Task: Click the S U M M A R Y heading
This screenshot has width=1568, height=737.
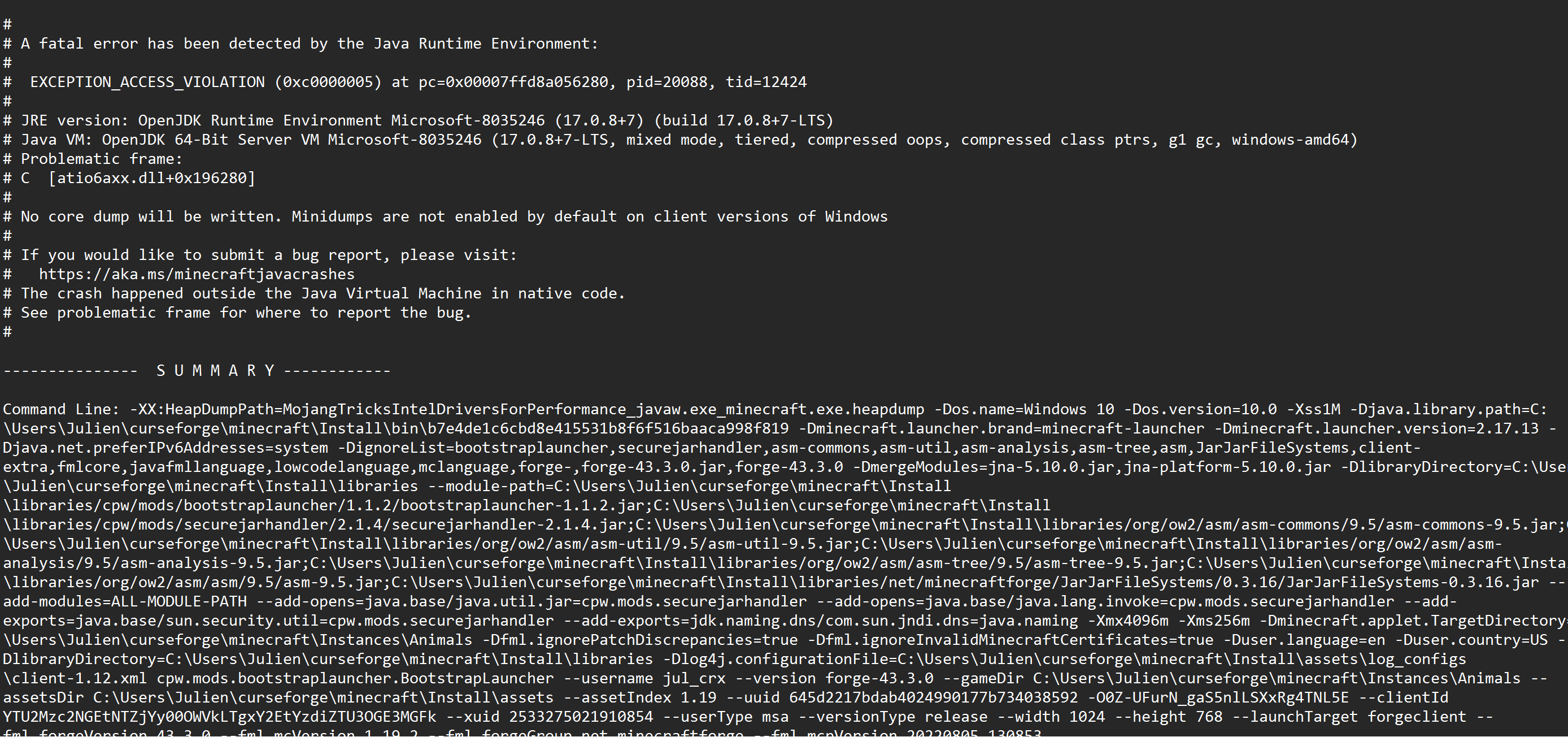Action: 215,371
